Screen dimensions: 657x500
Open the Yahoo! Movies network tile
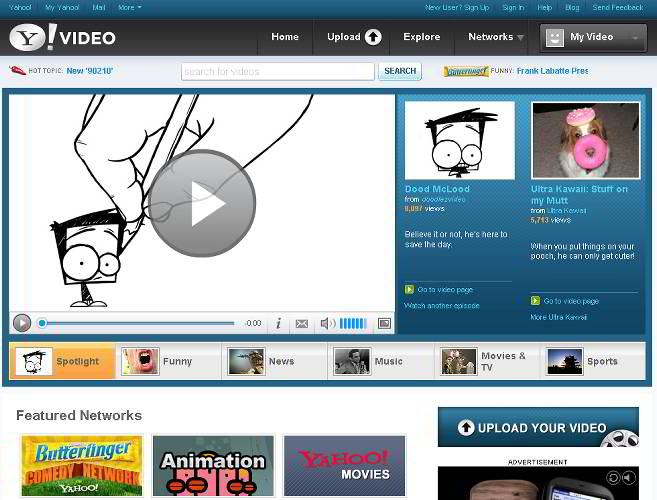point(344,466)
